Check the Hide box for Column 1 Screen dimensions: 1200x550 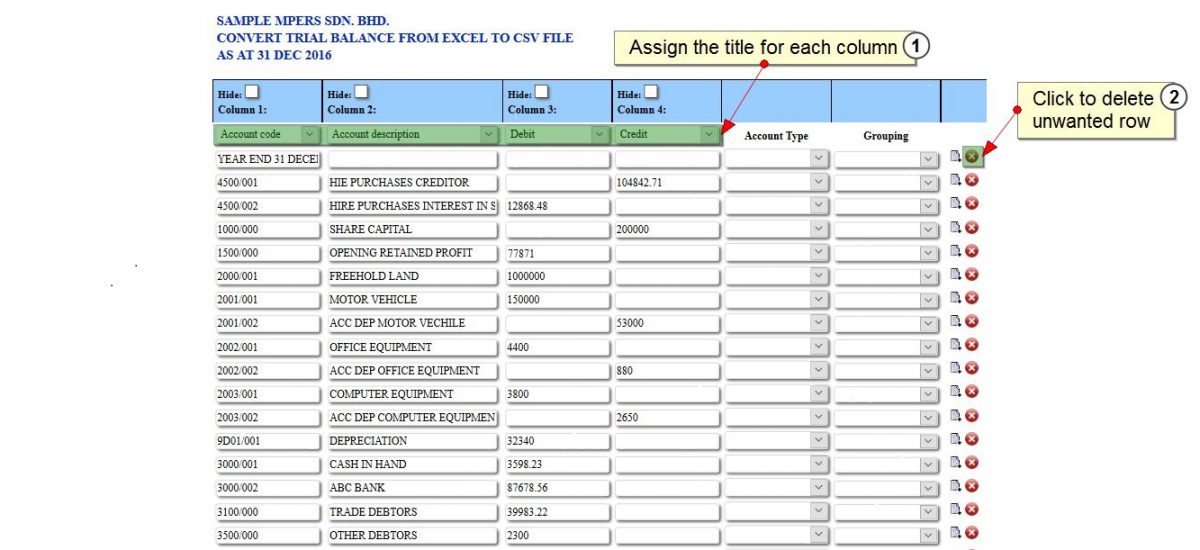click(253, 93)
